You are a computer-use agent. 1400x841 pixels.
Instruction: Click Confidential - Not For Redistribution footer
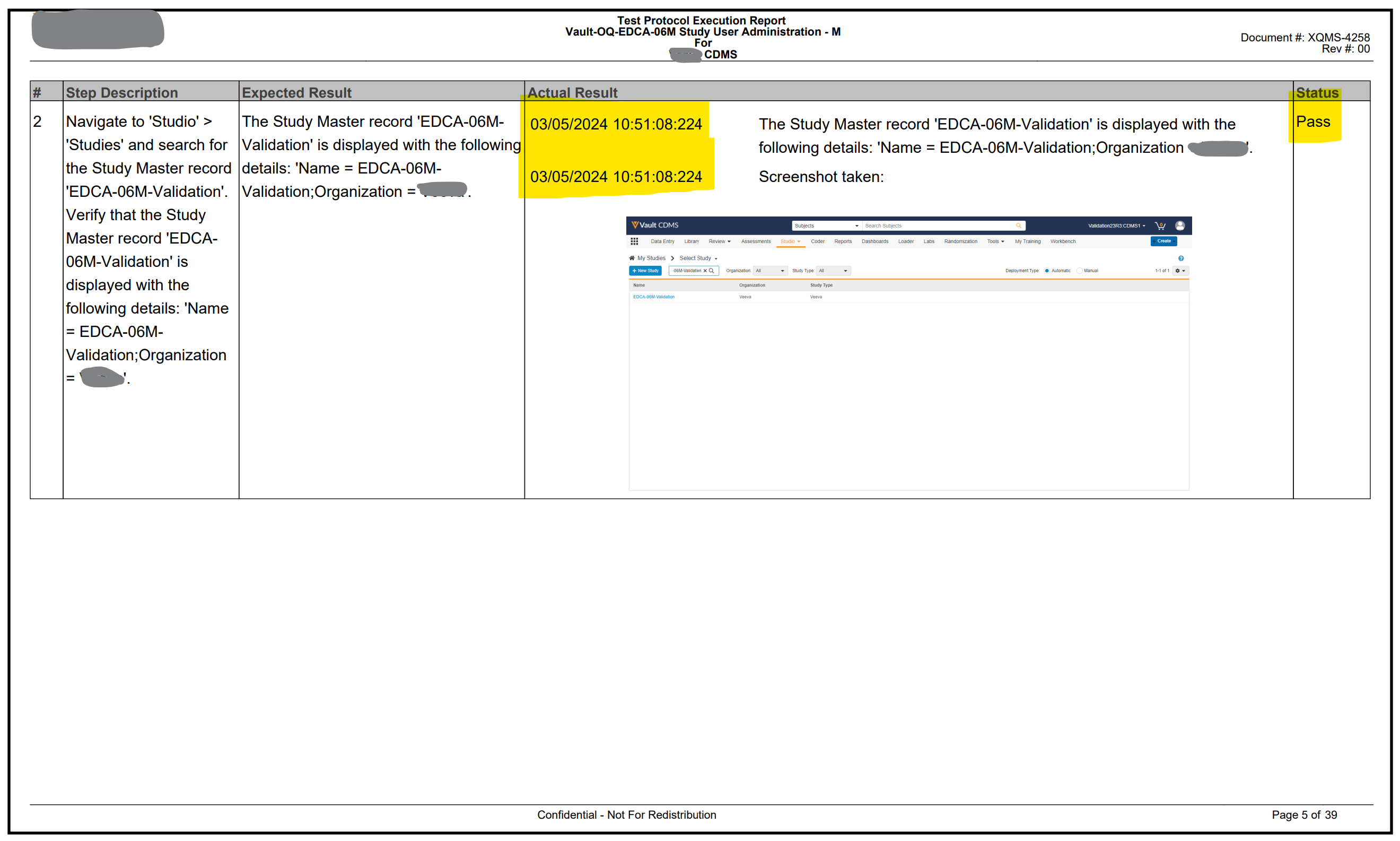pos(626,815)
